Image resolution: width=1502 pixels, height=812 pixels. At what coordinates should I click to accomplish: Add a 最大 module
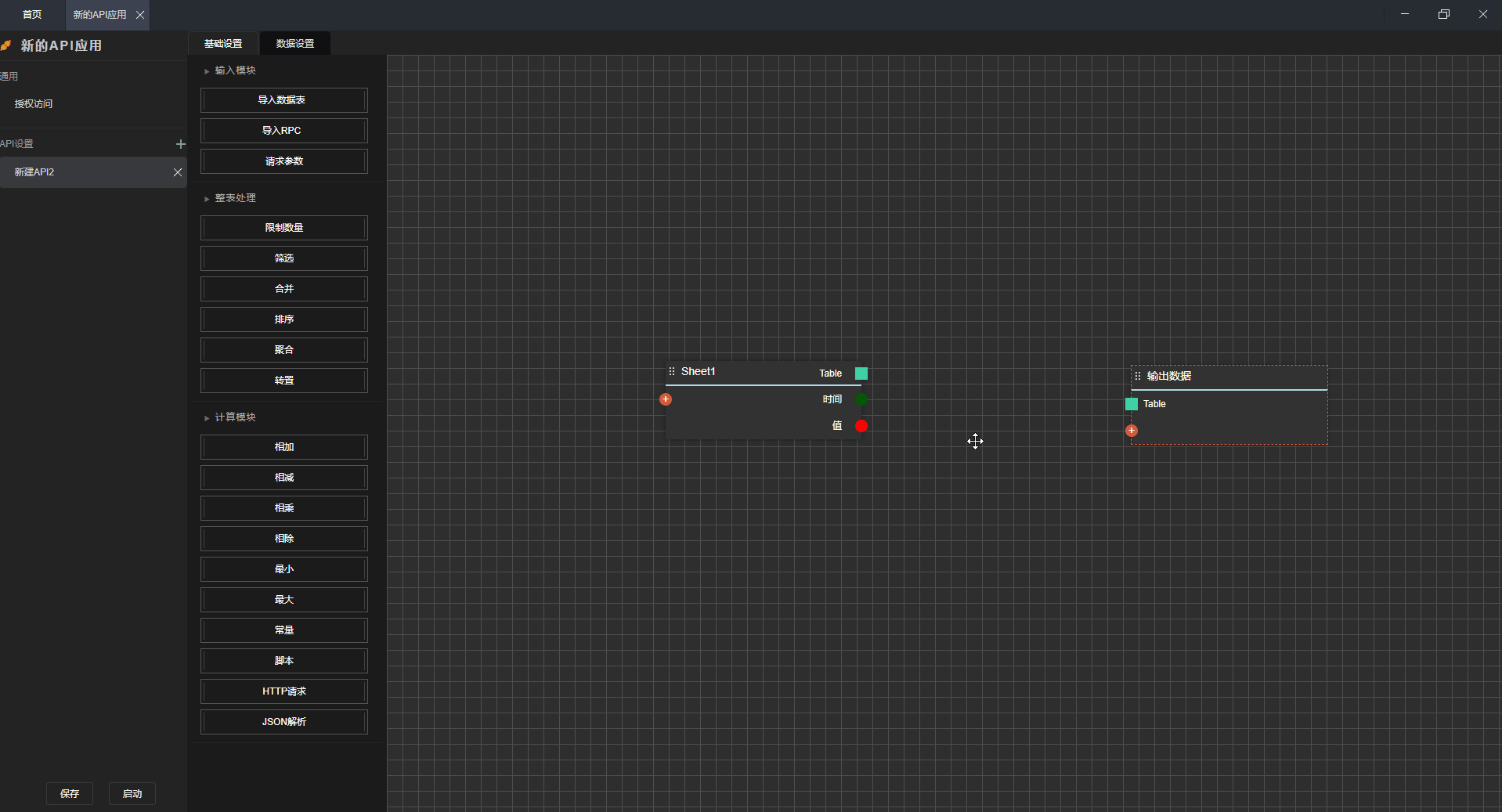click(x=284, y=600)
